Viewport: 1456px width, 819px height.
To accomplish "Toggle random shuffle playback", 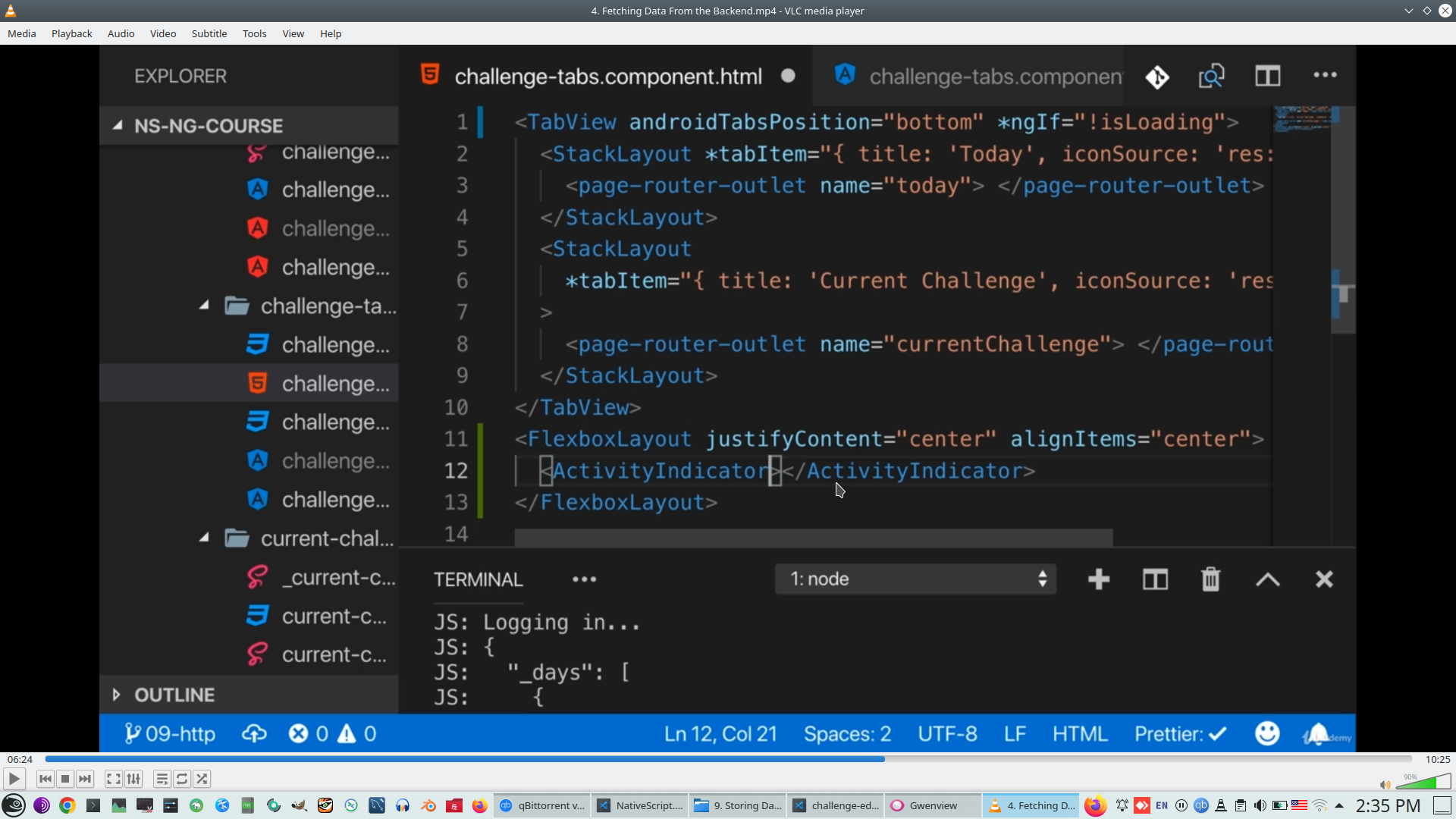I will (x=202, y=779).
